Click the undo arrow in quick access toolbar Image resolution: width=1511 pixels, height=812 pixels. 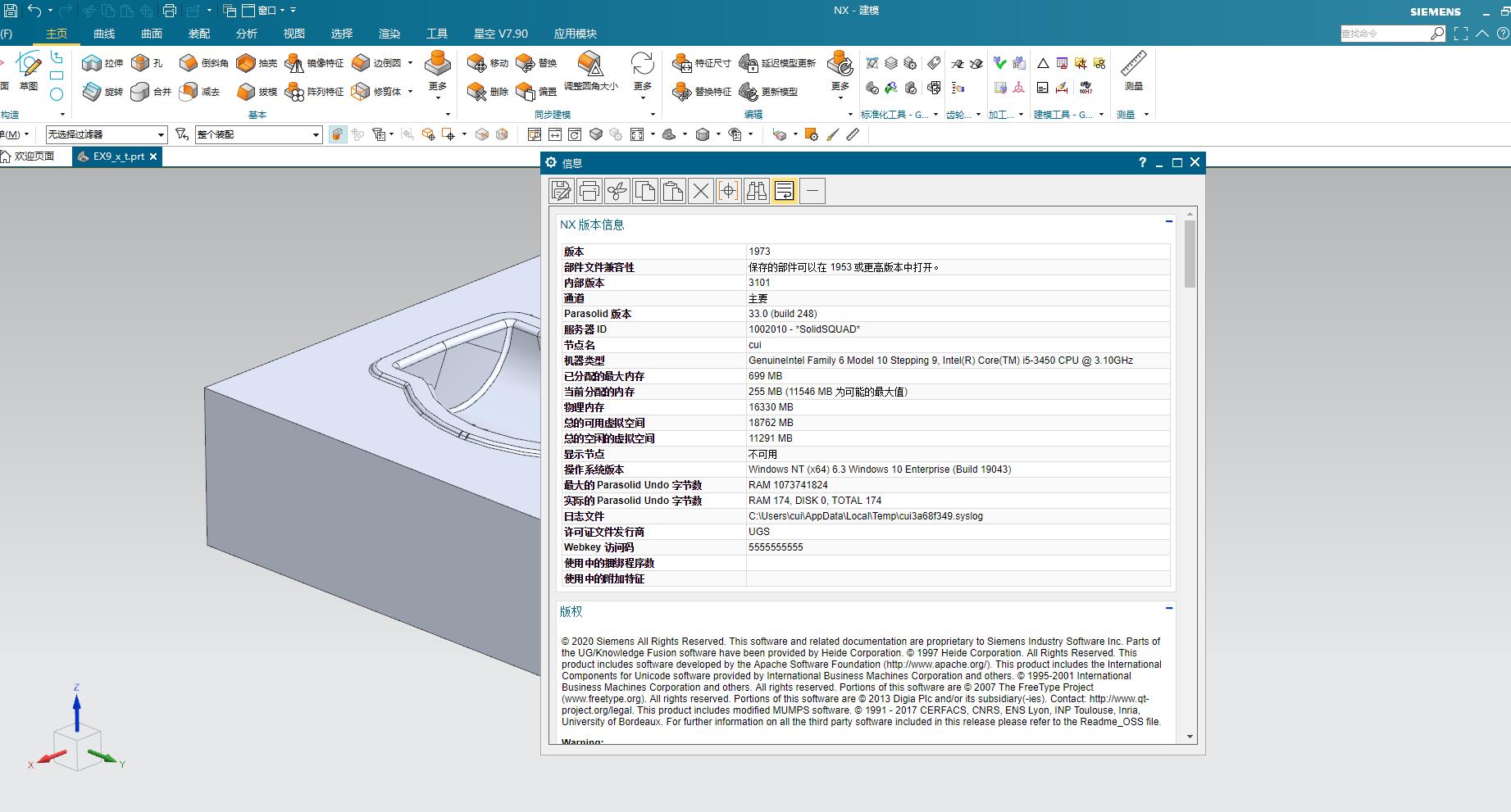click(x=34, y=11)
